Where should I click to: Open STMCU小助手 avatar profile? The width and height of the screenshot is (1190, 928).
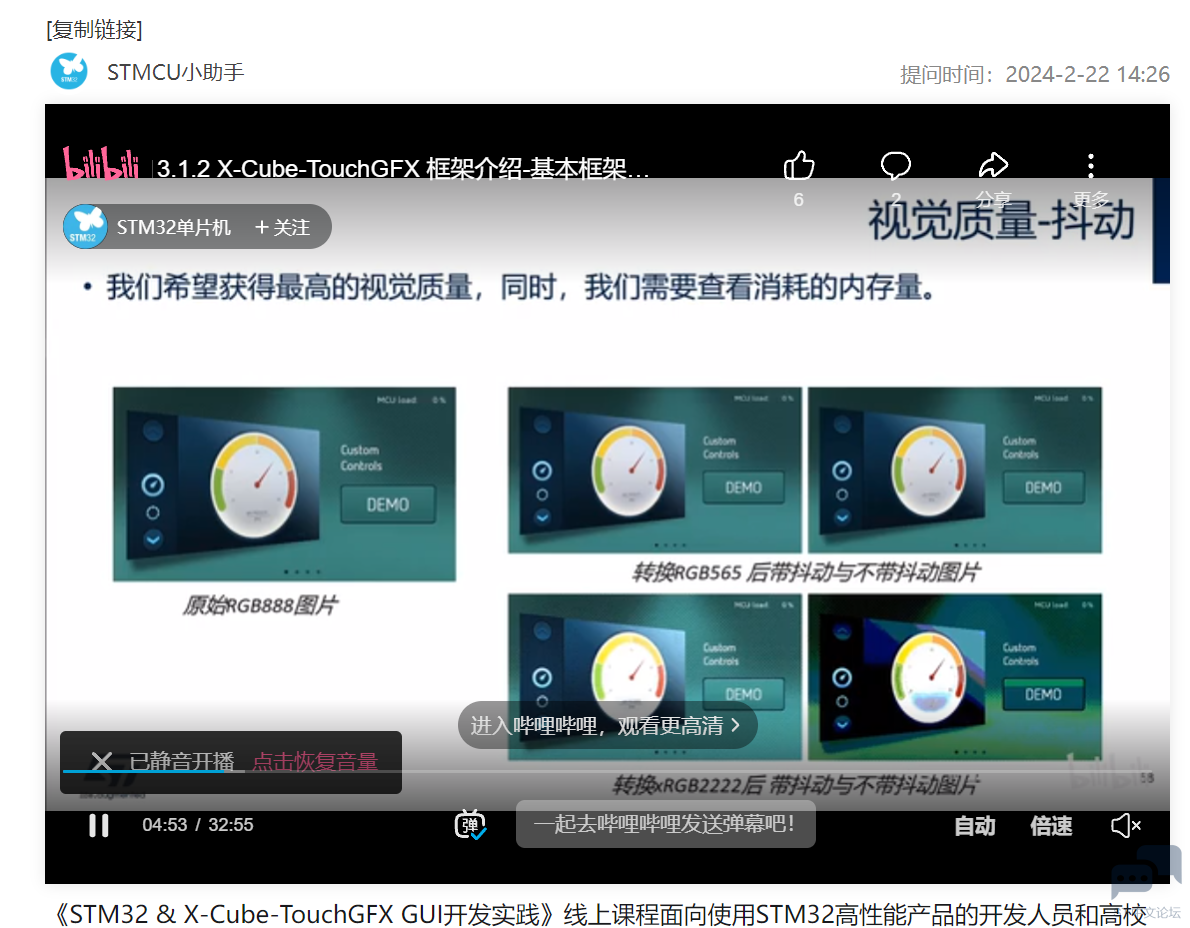(x=69, y=71)
